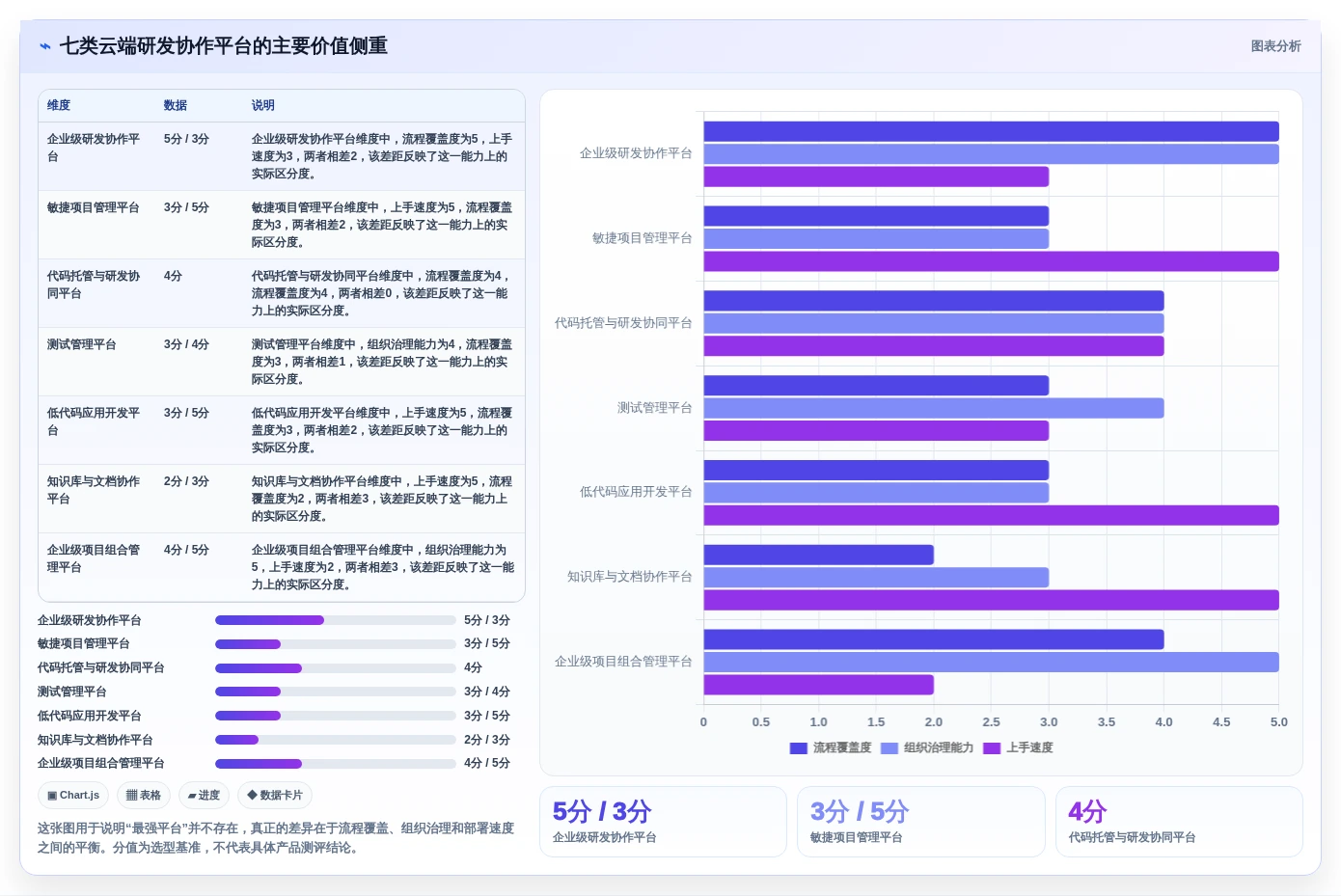The width and height of the screenshot is (1341, 896).
Task: Select the Chart.js tag chip
Action: pyautogui.click(x=73, y=796)
